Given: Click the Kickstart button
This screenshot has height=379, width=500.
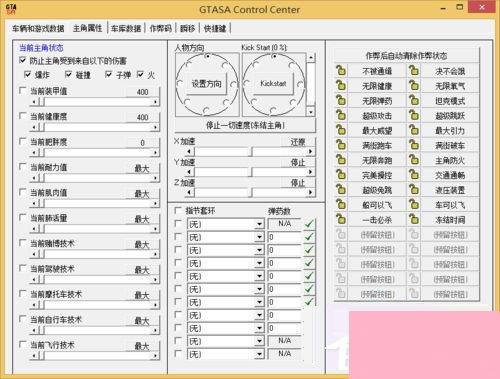Looking at the screenshot, I should point(273,83).
